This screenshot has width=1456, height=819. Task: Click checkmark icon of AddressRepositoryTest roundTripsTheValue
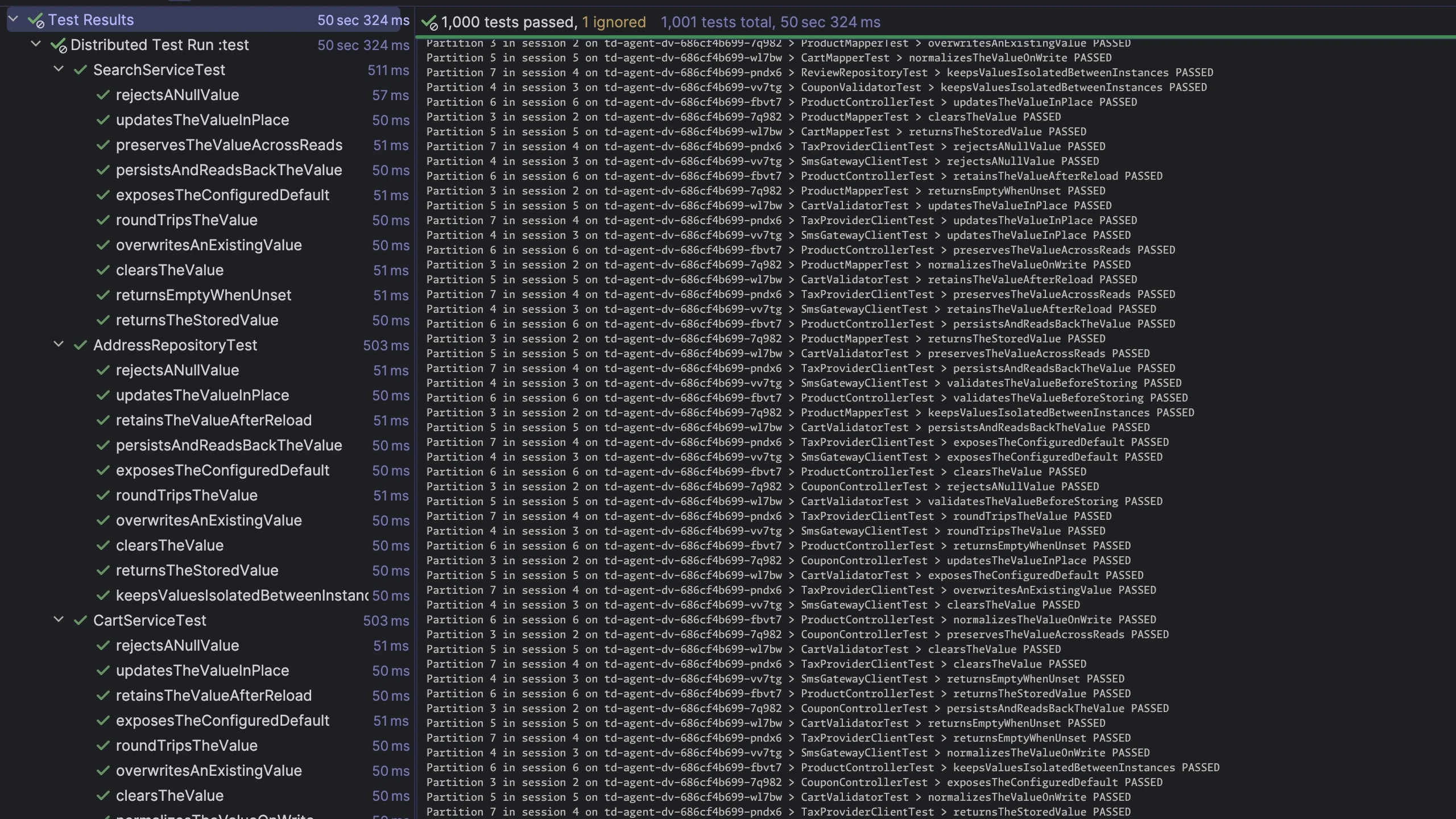pyautogui.click(x=103, y=495)
